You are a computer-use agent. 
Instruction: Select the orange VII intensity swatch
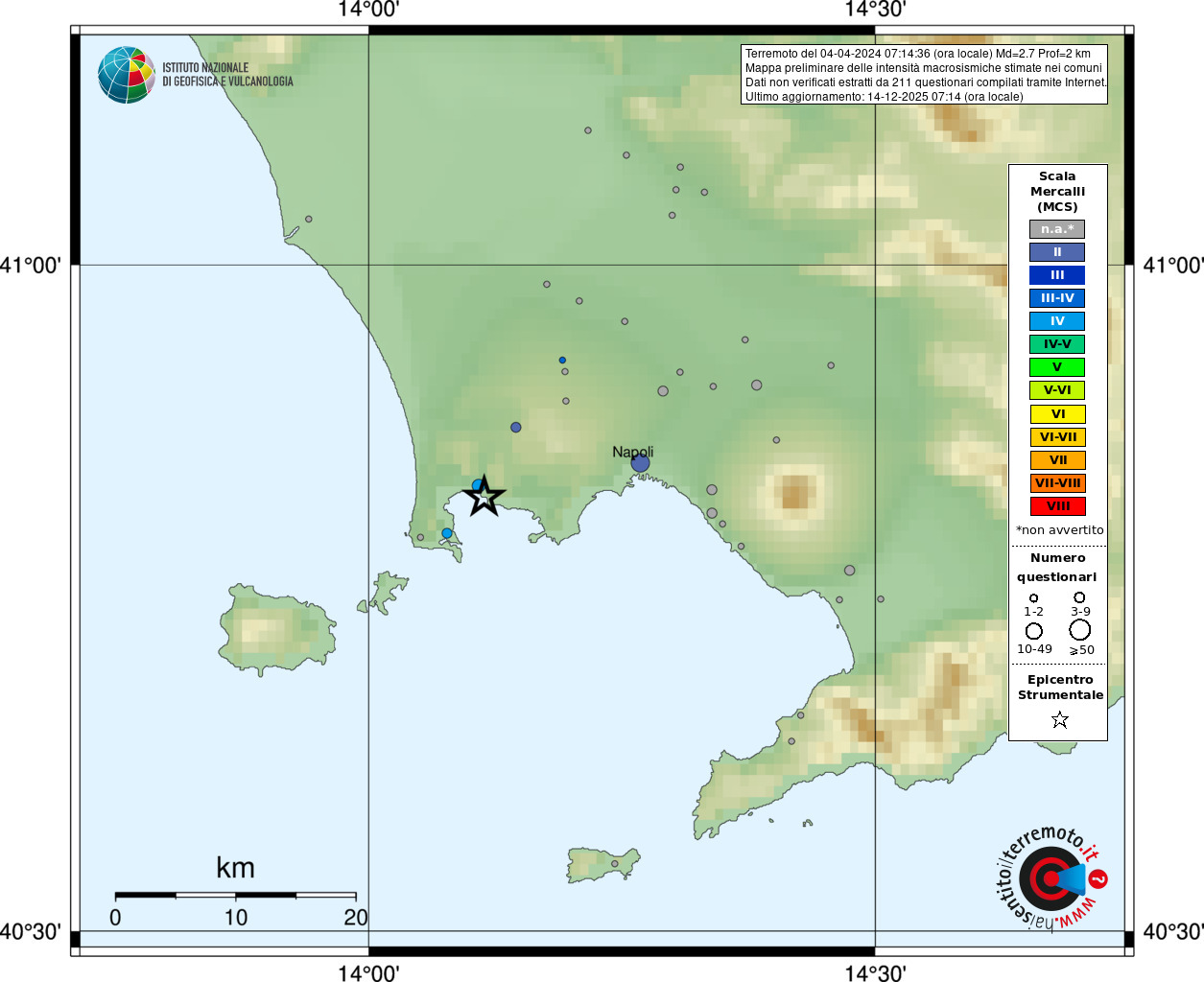(1057, 460)
